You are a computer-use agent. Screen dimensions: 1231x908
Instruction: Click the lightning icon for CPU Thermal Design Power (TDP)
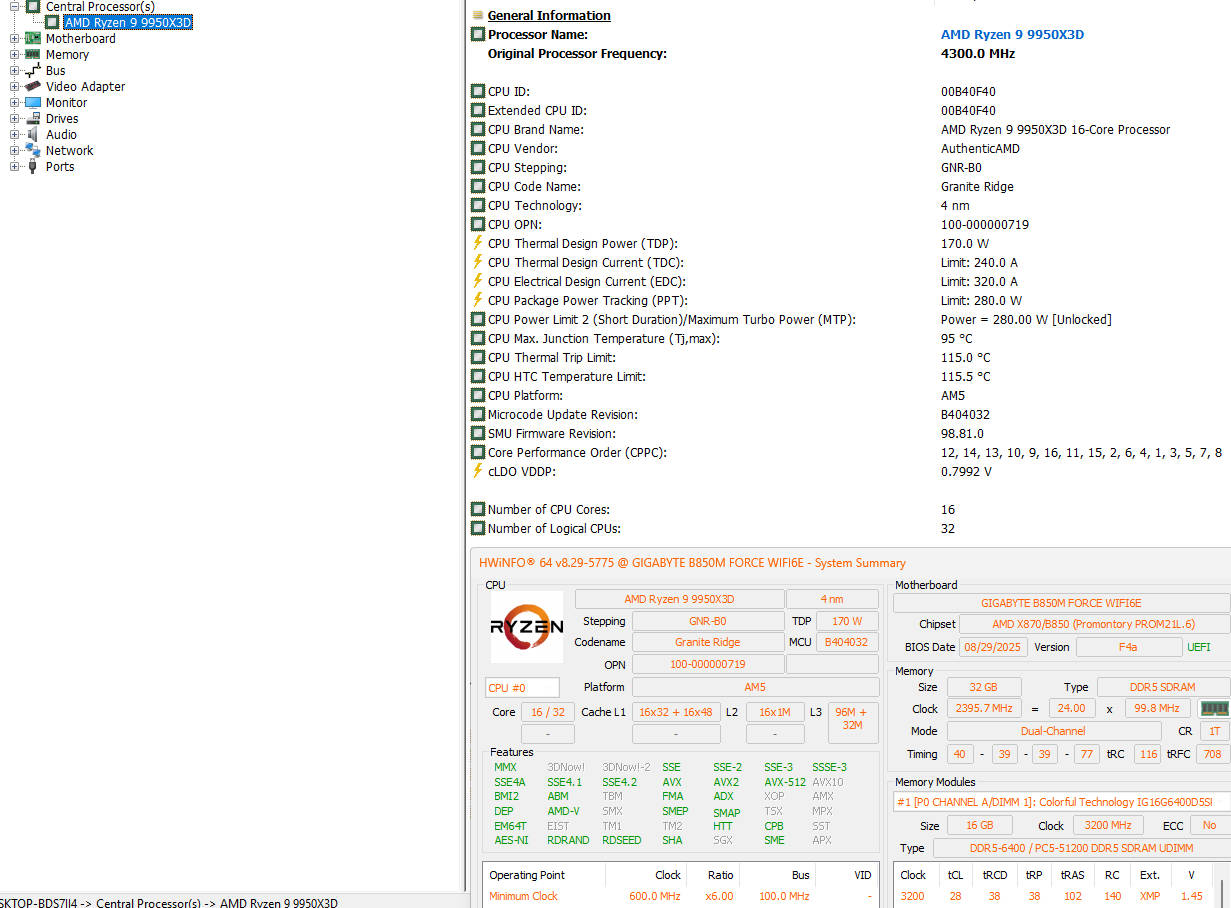pyautogui.click(x=478, y=244)
